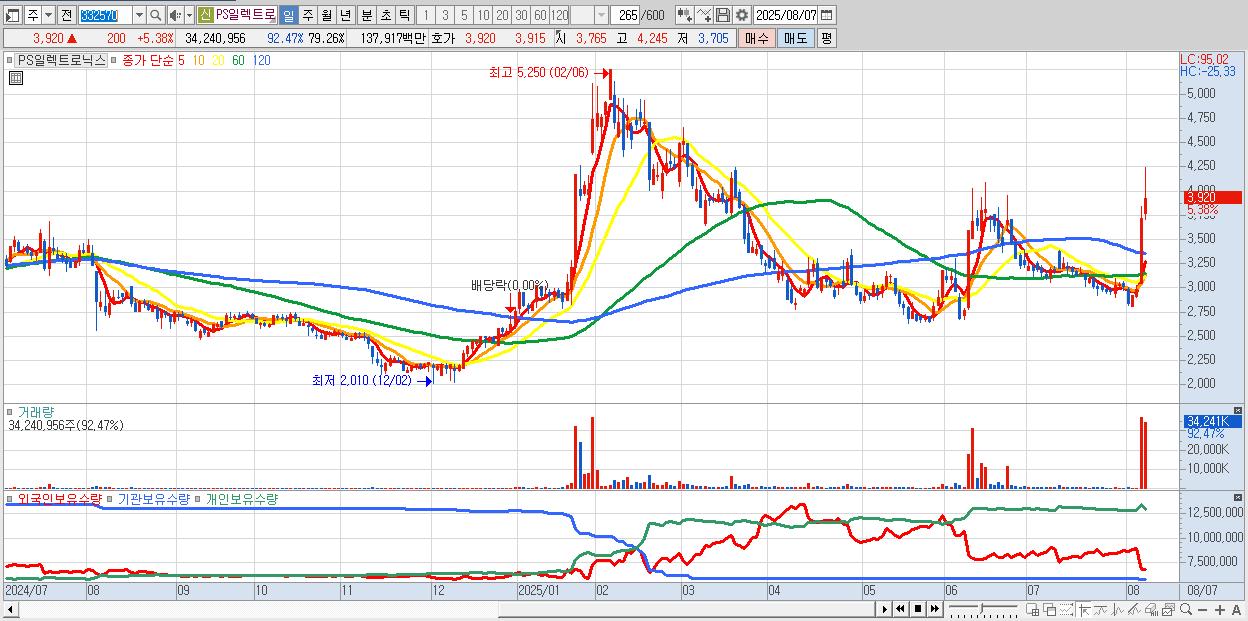Click the green 신 badge icon
This screenshot has height=621, width=1248.
pos(205,15)
